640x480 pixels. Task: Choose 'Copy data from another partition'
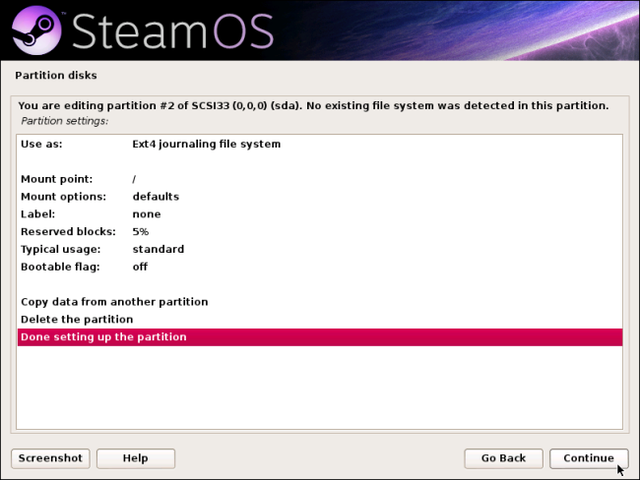(320, 302)
